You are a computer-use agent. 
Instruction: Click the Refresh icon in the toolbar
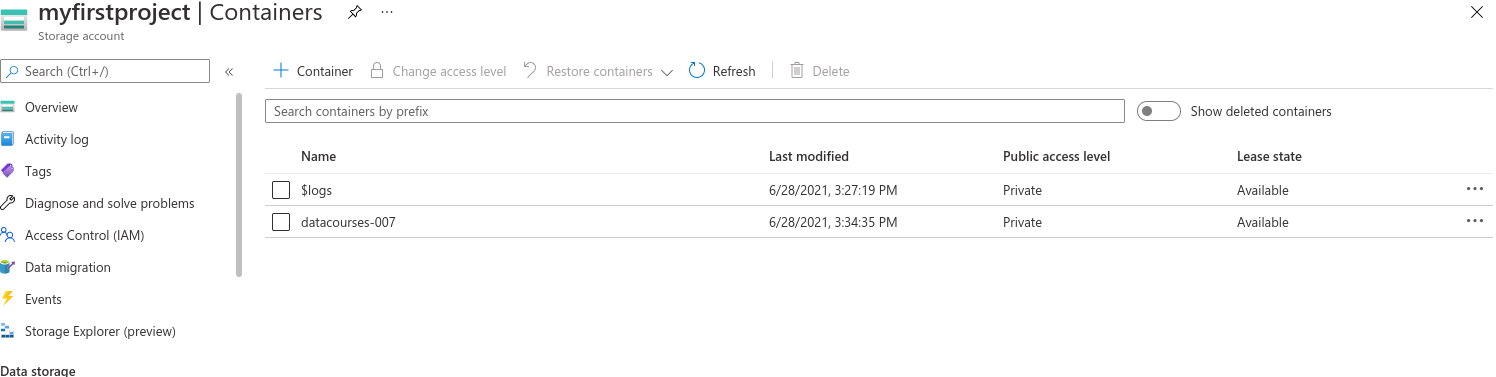point(698,71)
